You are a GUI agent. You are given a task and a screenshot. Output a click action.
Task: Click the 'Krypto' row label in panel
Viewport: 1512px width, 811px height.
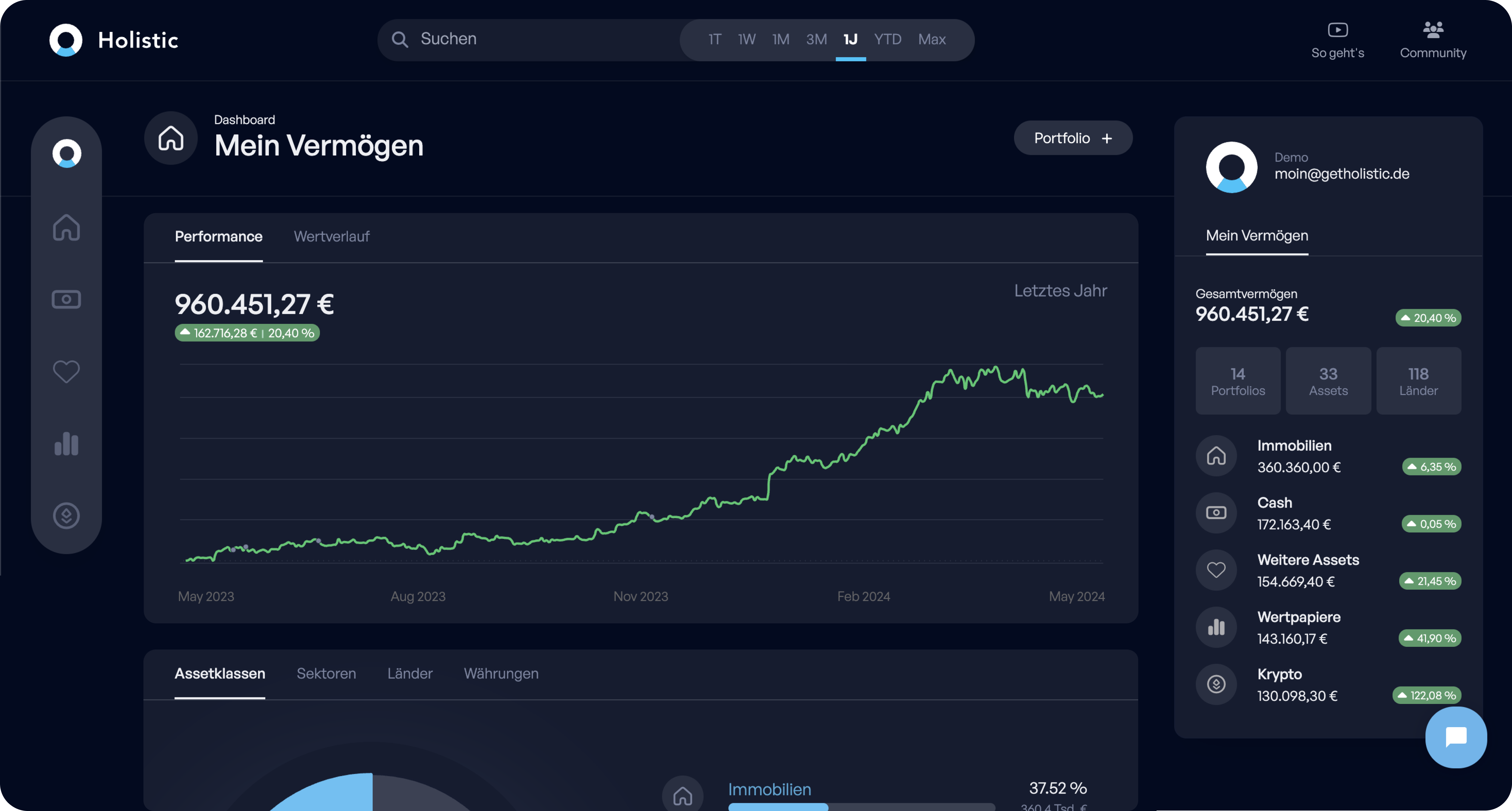[1280, 674]
